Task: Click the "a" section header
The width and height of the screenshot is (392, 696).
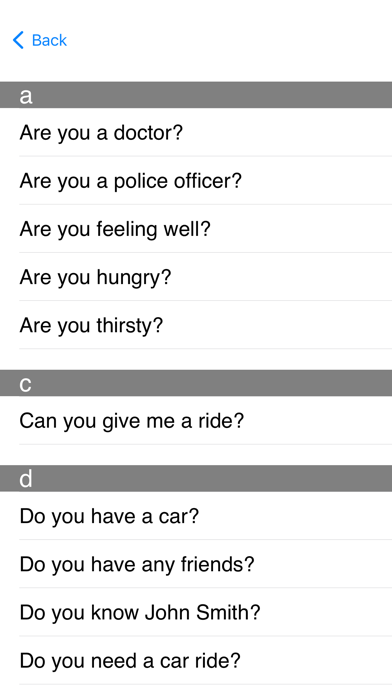Action: [x=196, y=95]
